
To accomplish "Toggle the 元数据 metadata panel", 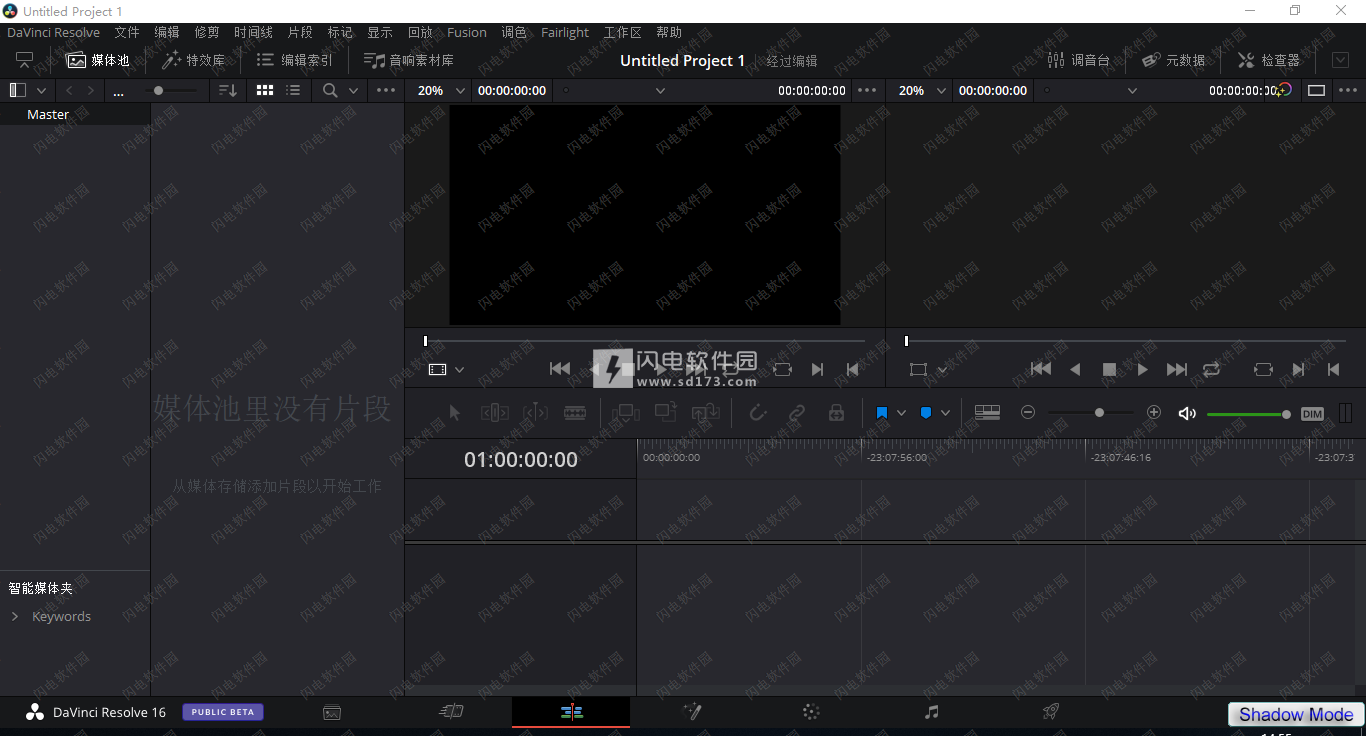I will [1174, 60].
